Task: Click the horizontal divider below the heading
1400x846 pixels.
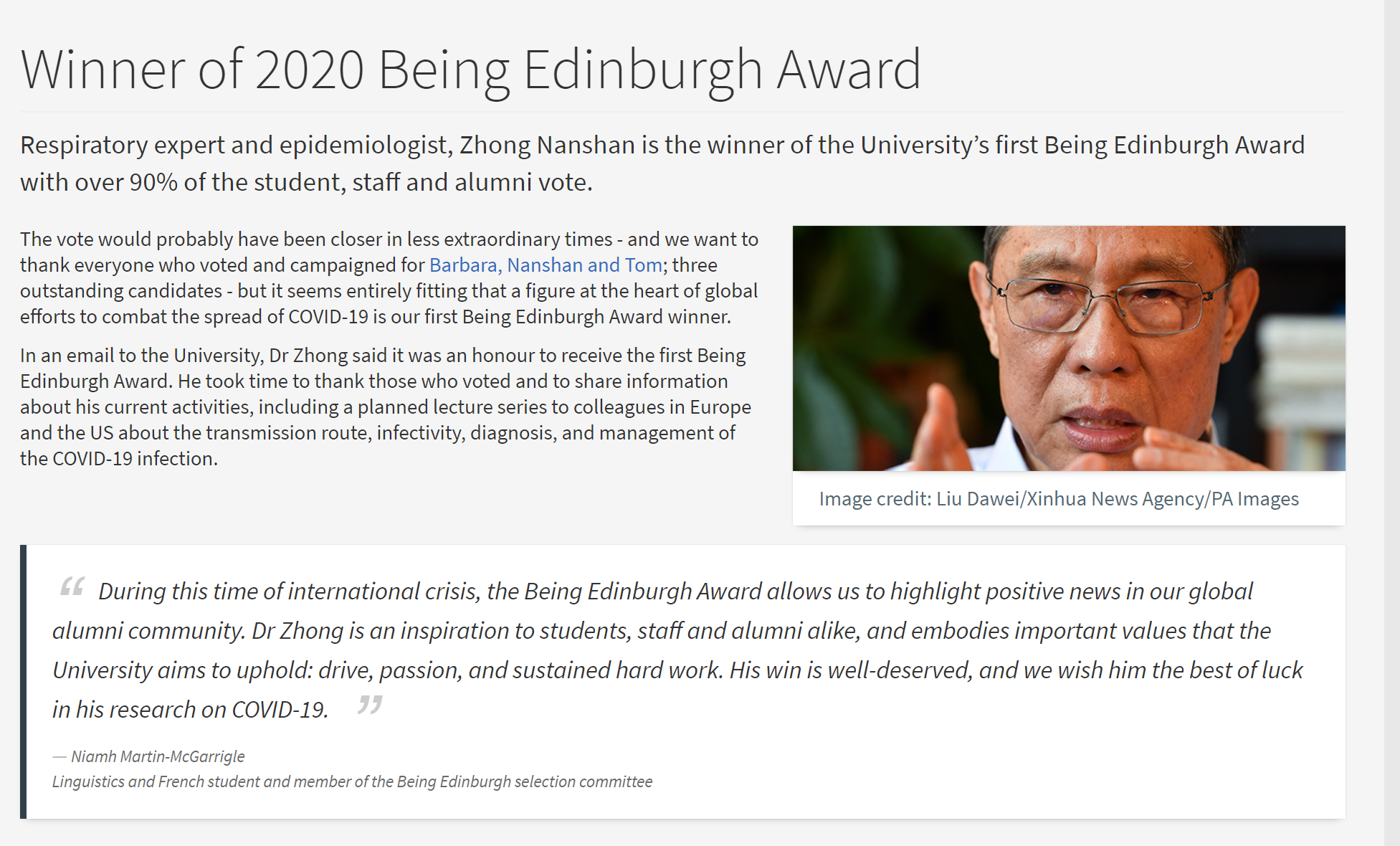Action: (x=682, y=112)
